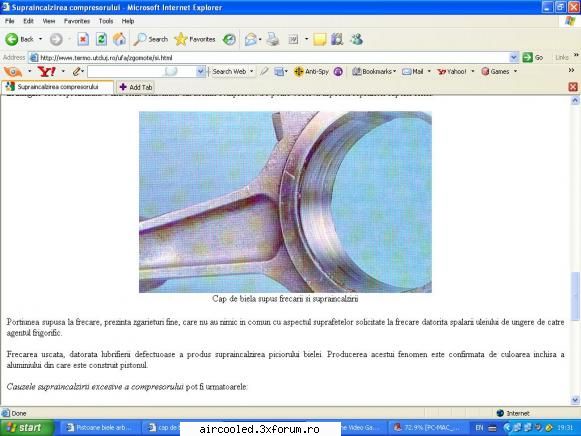The image size is (581, 436).
Task: Expand the address bar URL dropdown
Action: coord(513,57)
